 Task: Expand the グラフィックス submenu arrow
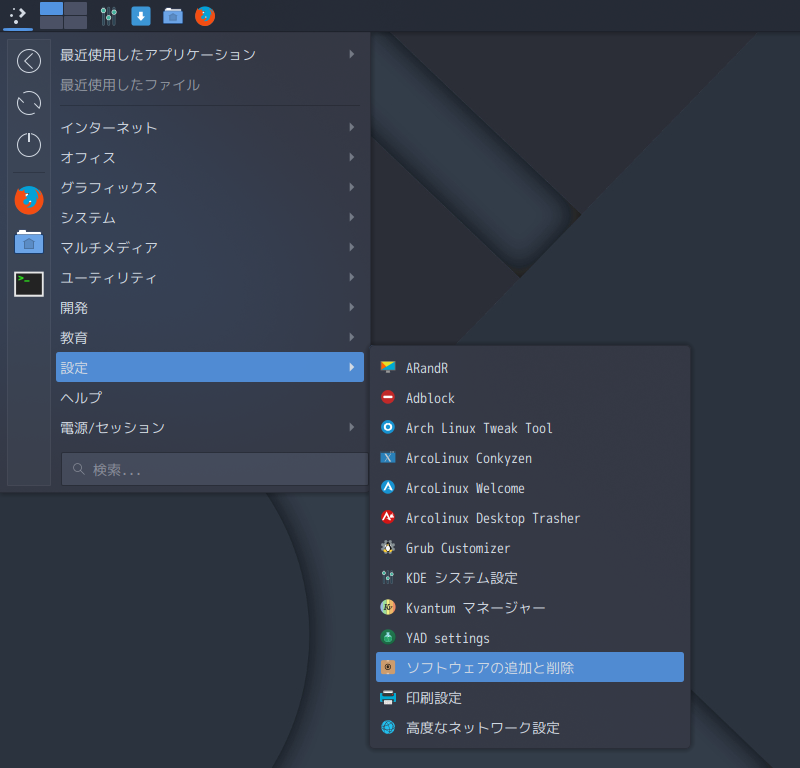click(352, 187)
